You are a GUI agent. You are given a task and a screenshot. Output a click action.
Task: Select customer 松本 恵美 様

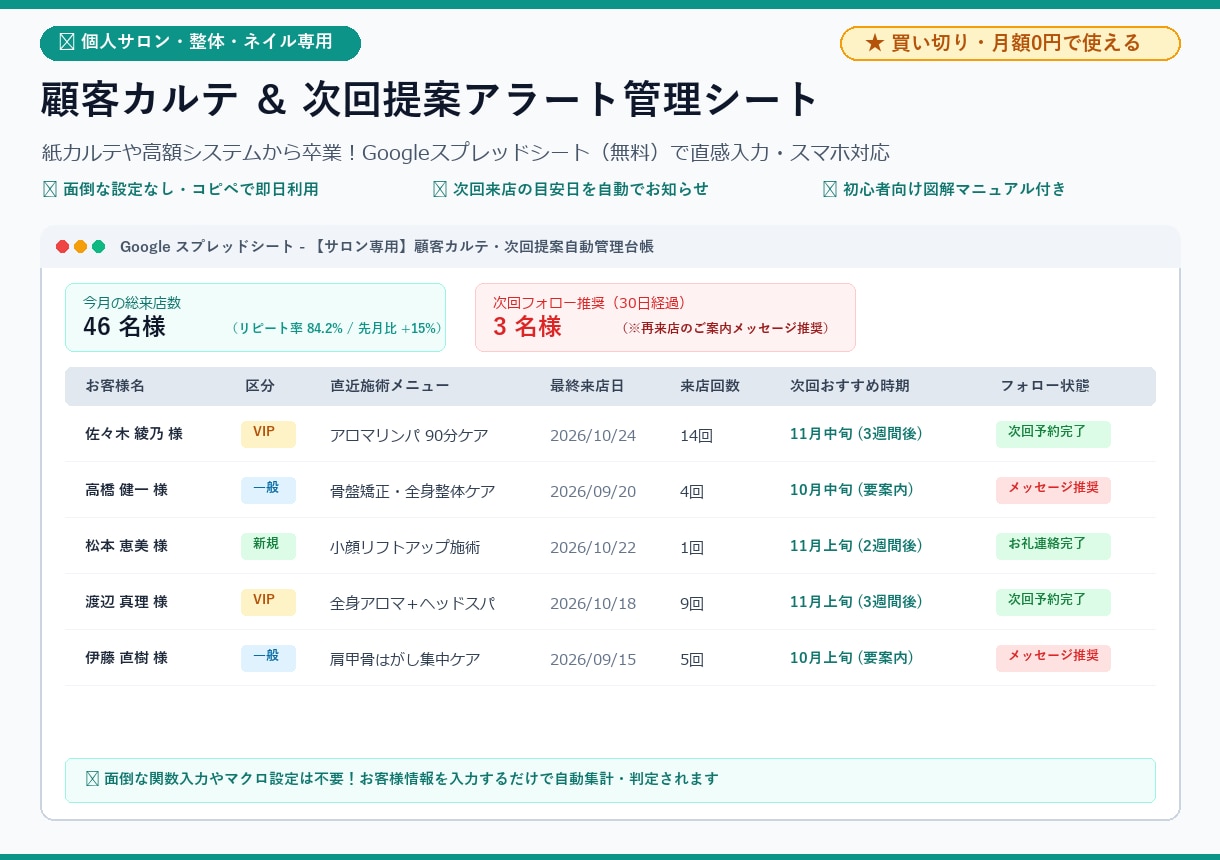(126, 546)
